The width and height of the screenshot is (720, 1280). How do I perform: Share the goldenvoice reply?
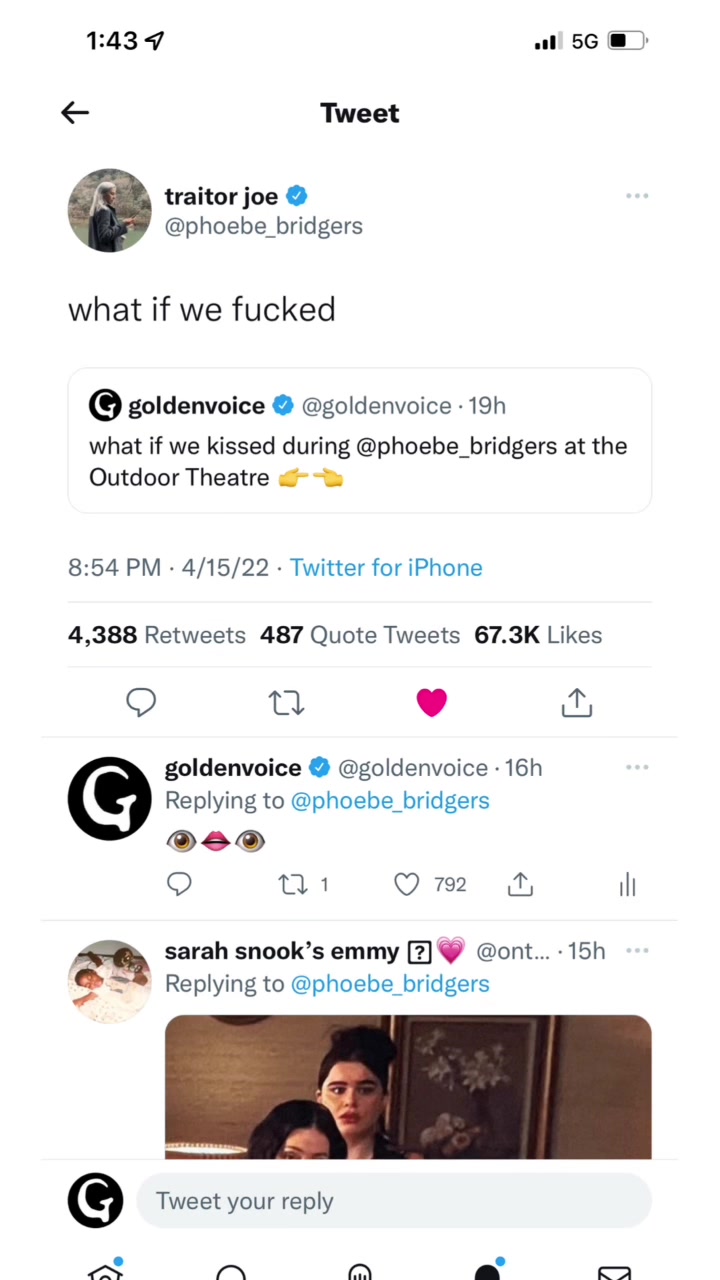(x=520, y=884)
